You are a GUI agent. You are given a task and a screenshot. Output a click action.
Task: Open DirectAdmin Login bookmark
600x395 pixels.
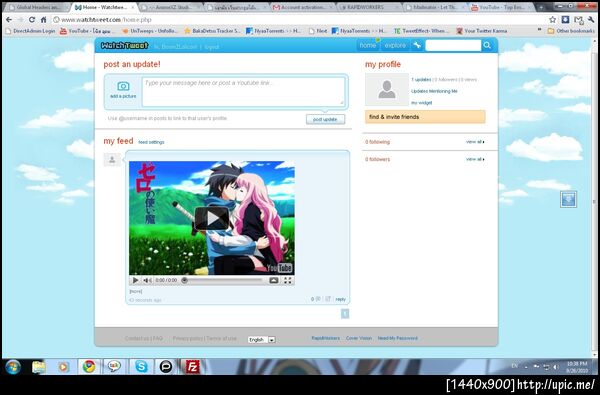pos(30,31)
